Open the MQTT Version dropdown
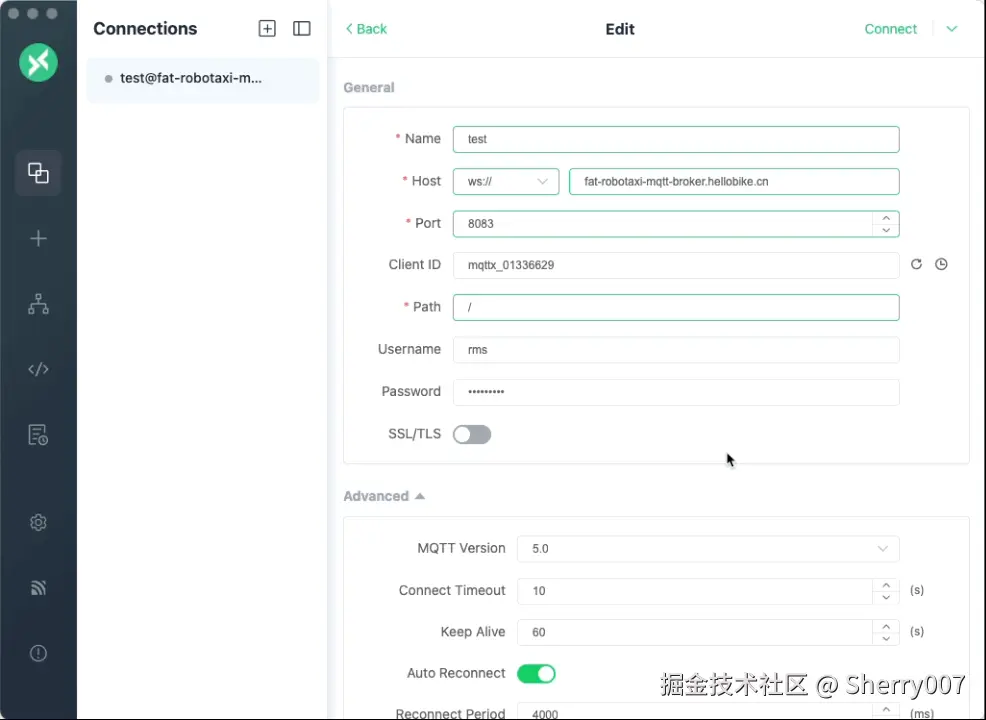This screenshot has width=986, height=720. click(x=708, y=549)
